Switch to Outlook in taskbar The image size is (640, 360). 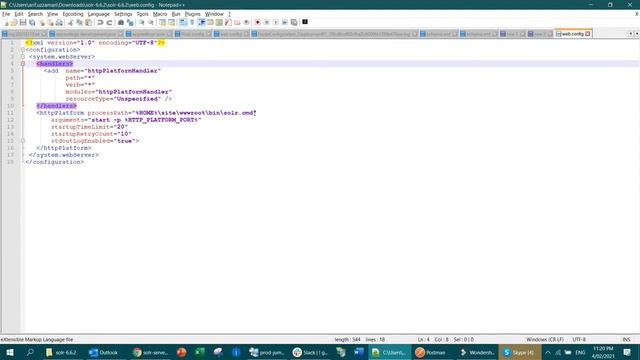104,352
